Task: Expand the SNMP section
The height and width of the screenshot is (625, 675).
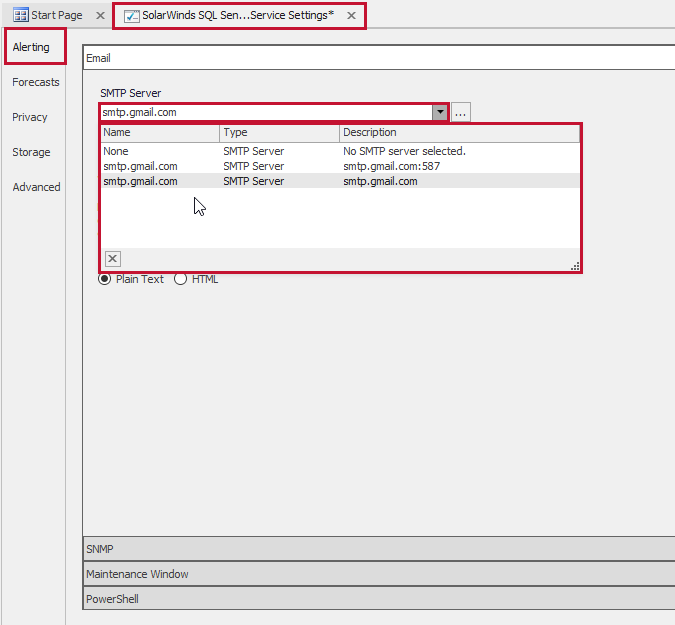Action: [x=379, y=549]
